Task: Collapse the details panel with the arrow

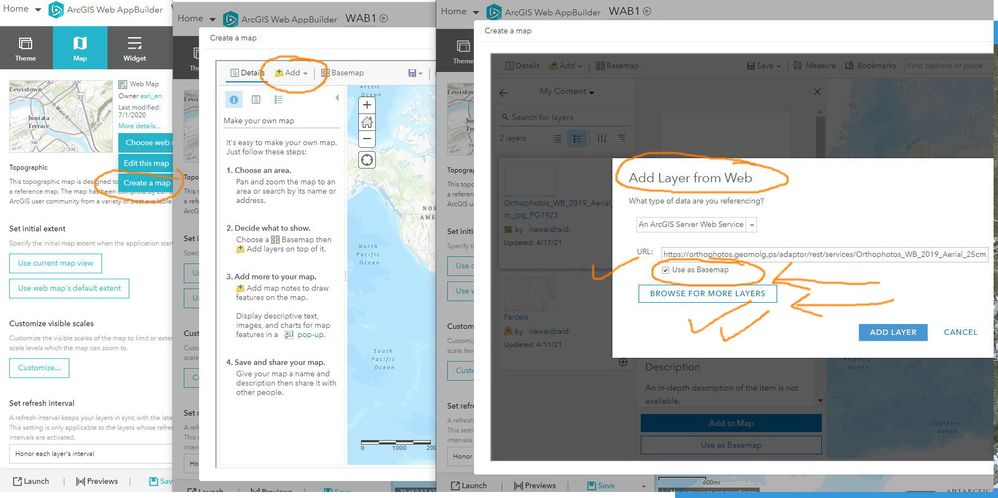Action: (x=337, y=98)
